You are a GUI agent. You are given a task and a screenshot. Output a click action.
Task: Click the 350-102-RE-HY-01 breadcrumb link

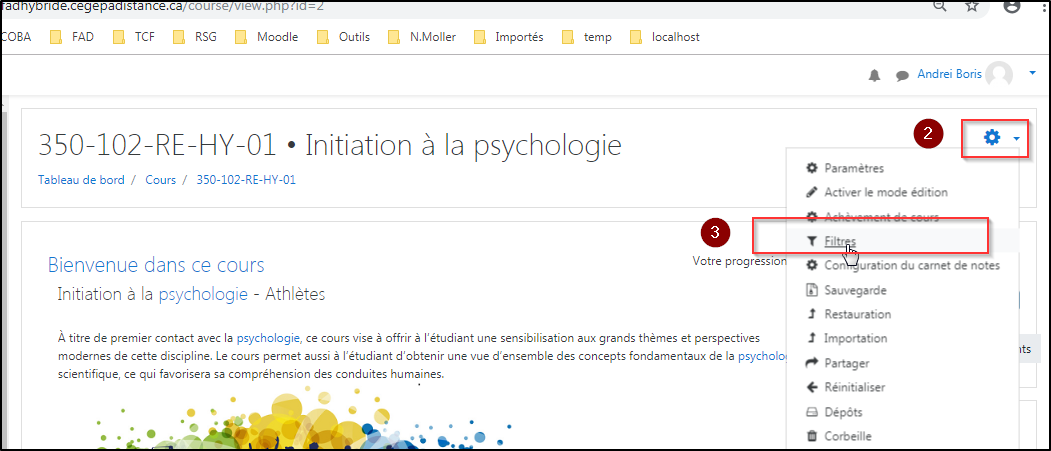click(x=245, y=180)
